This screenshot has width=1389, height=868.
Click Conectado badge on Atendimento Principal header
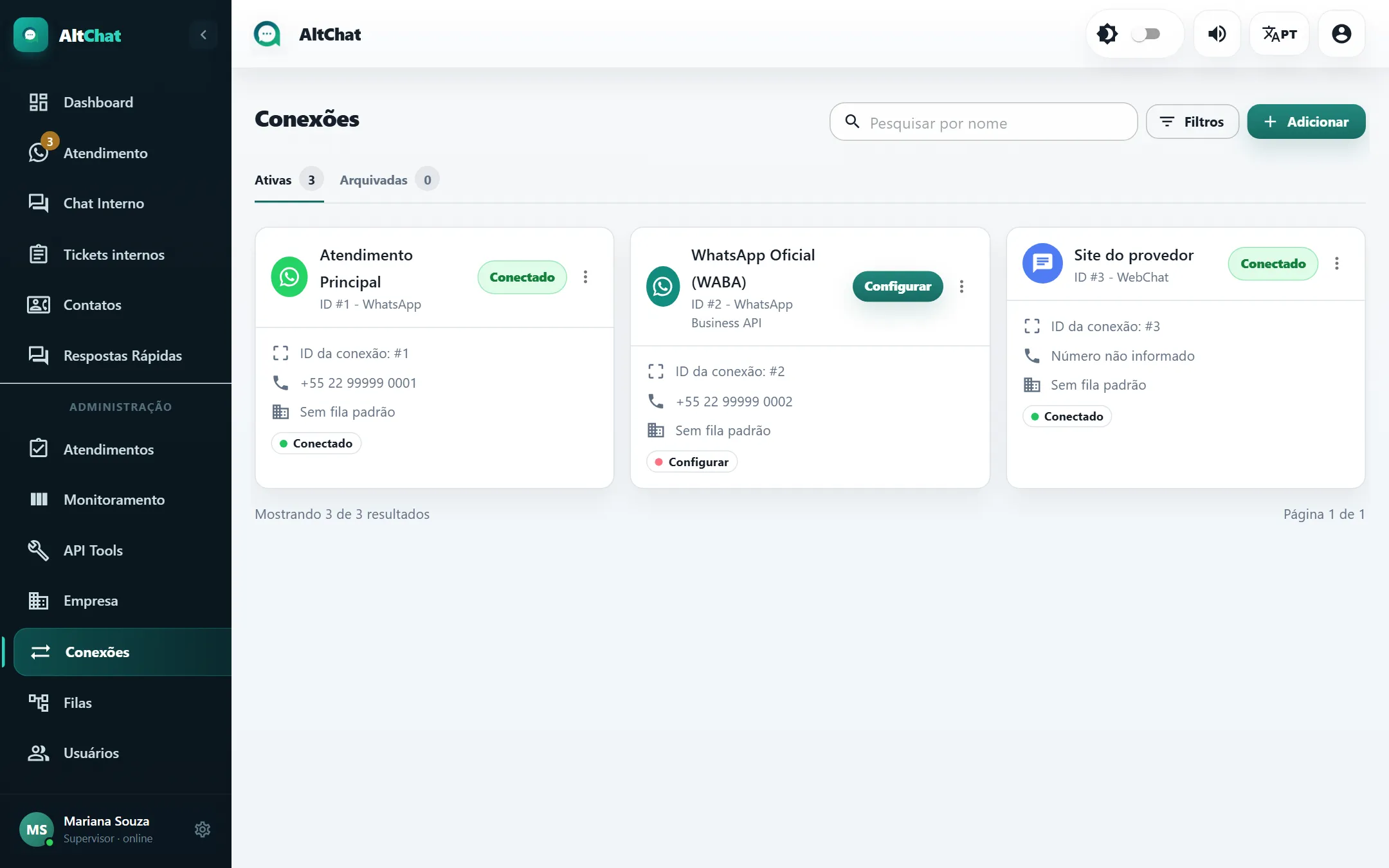tap(522, 277)
